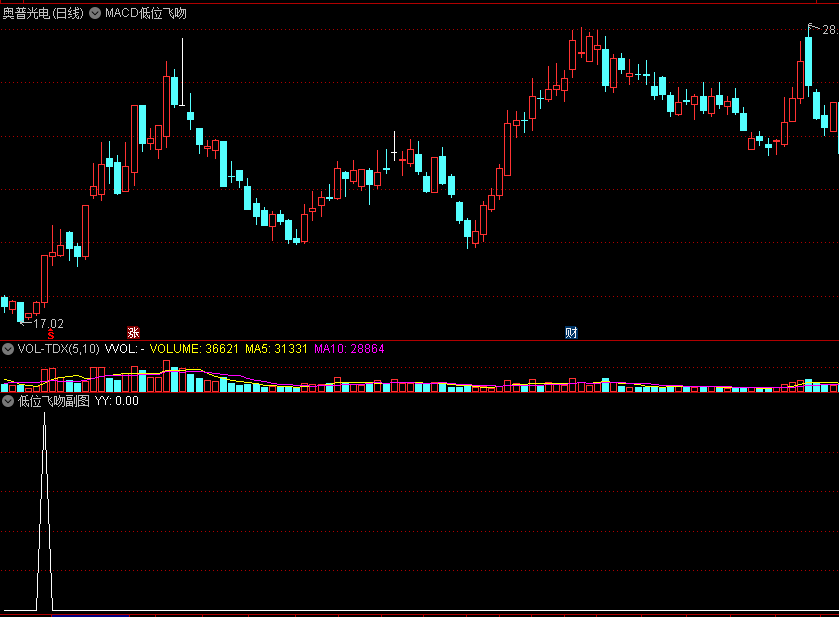This screenshot has width=839, height=617.
Task: Click the 低位飞吻副图 label
Action: pyautogui.click(x=54, y=401)
